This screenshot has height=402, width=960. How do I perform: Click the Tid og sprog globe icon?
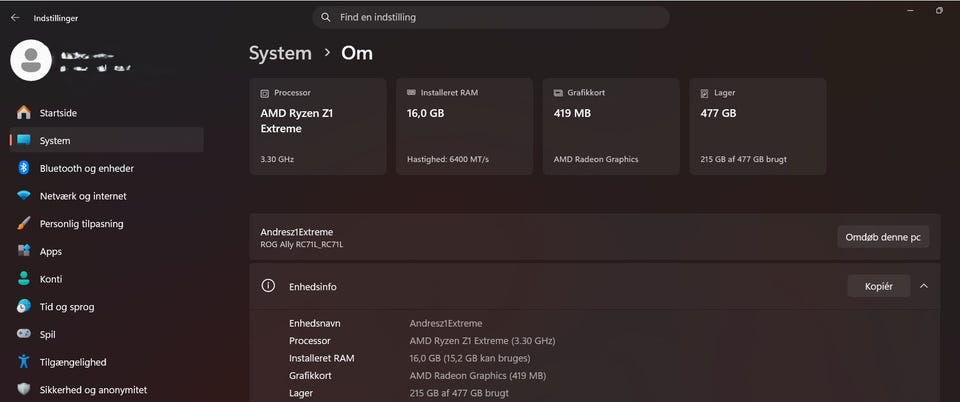tap(24, 307)
